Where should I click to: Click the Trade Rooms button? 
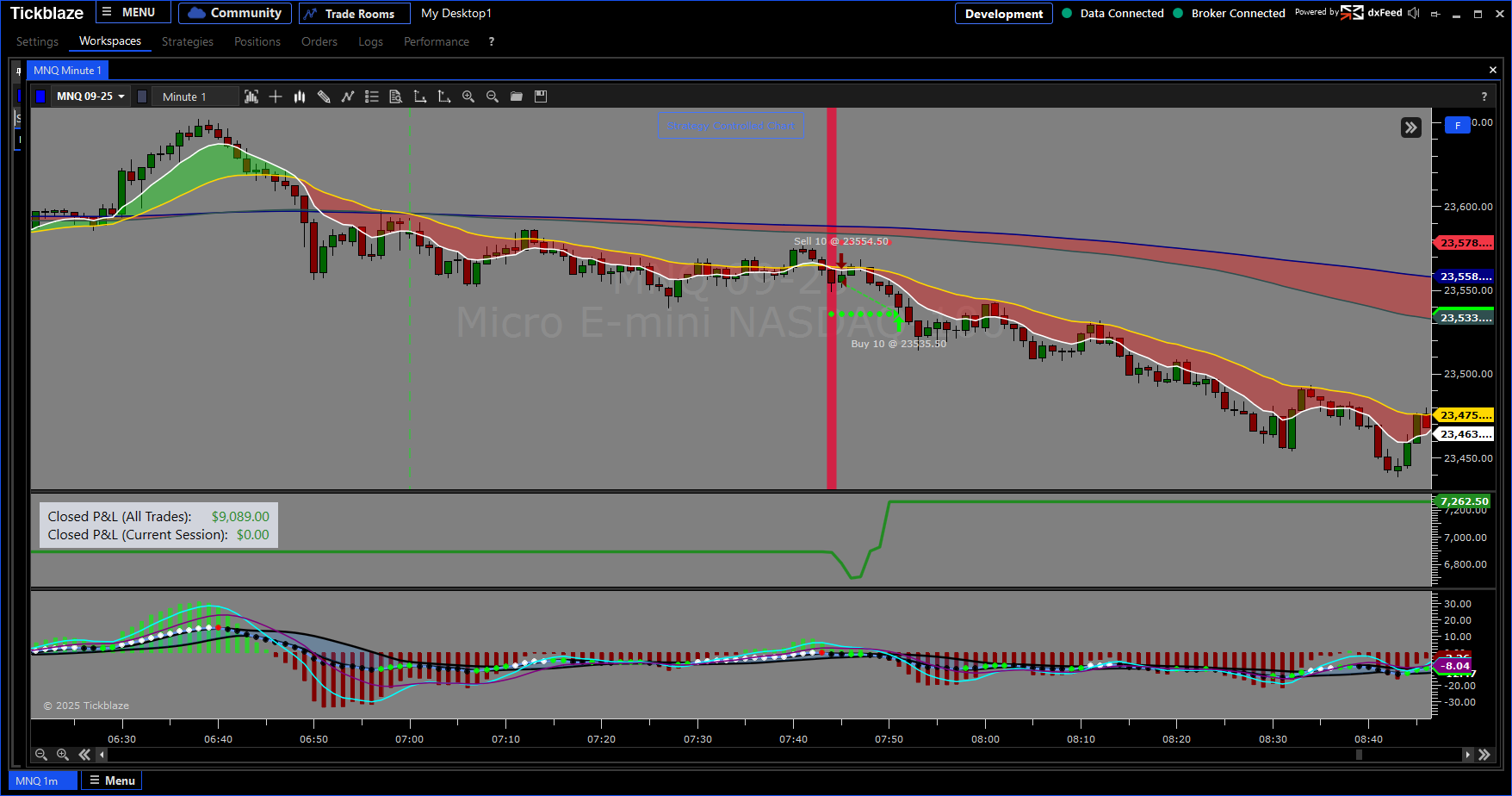(x=354, y=14)
